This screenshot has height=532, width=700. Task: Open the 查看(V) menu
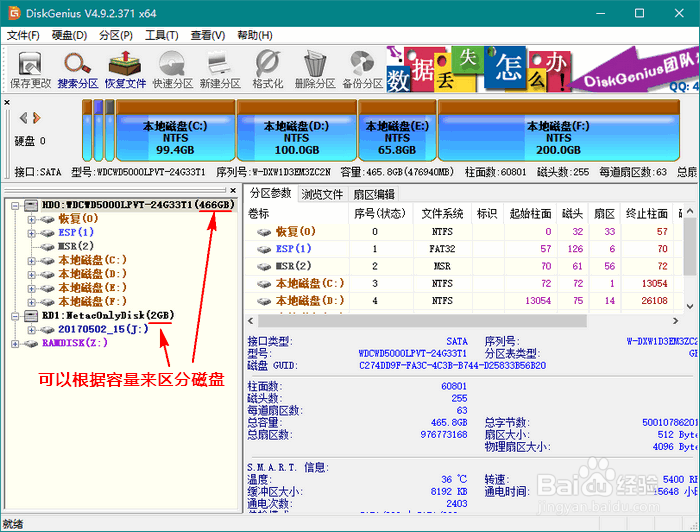(208, 35)
